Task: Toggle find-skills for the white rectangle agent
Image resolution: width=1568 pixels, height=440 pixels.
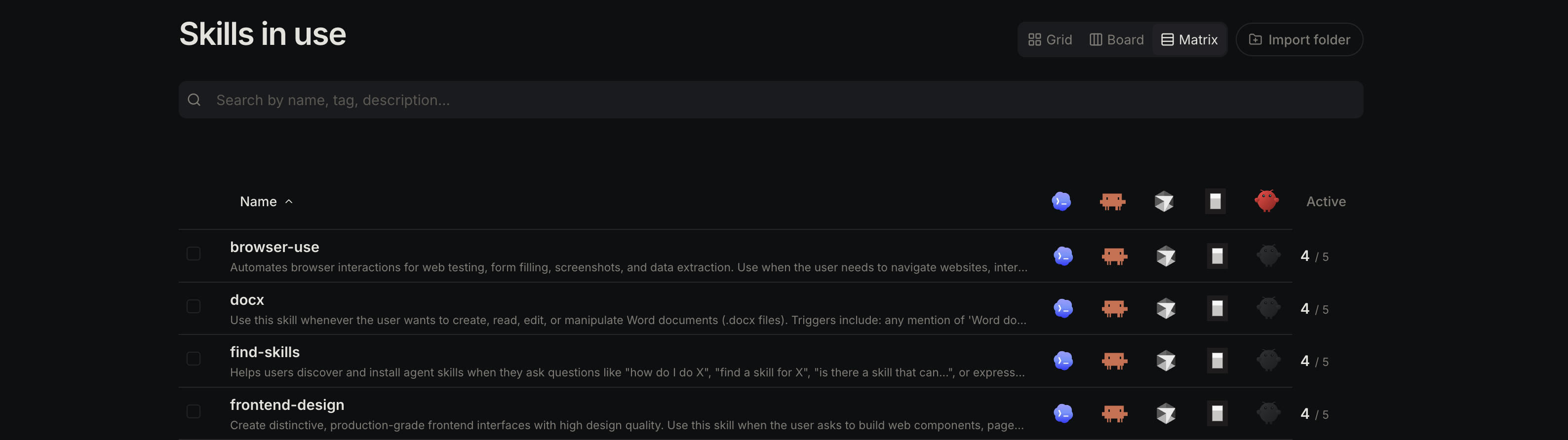Action: 1217,361
